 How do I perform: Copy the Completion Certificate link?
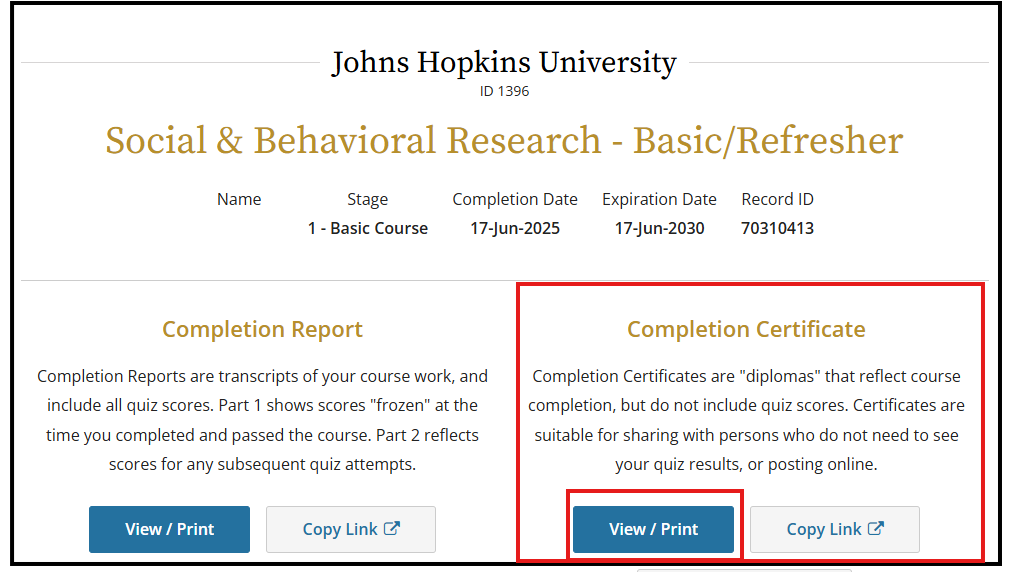pos(835,529)
